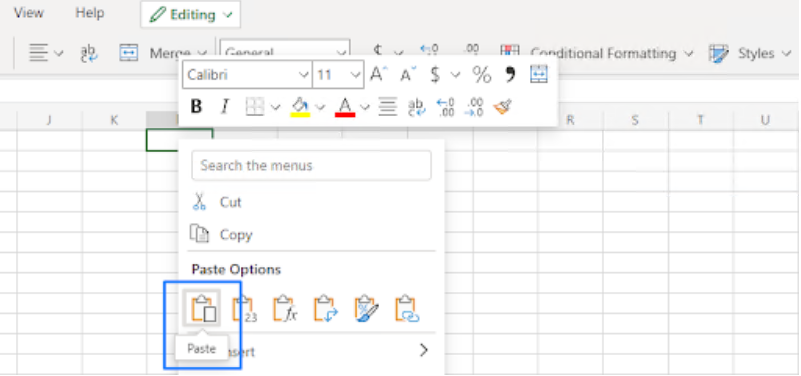Image resolution: width=801 pixels, height=376 pixels.
Task: Expand the currency format dropdown arrow in mini toolbar
Action: coord(455,75)
